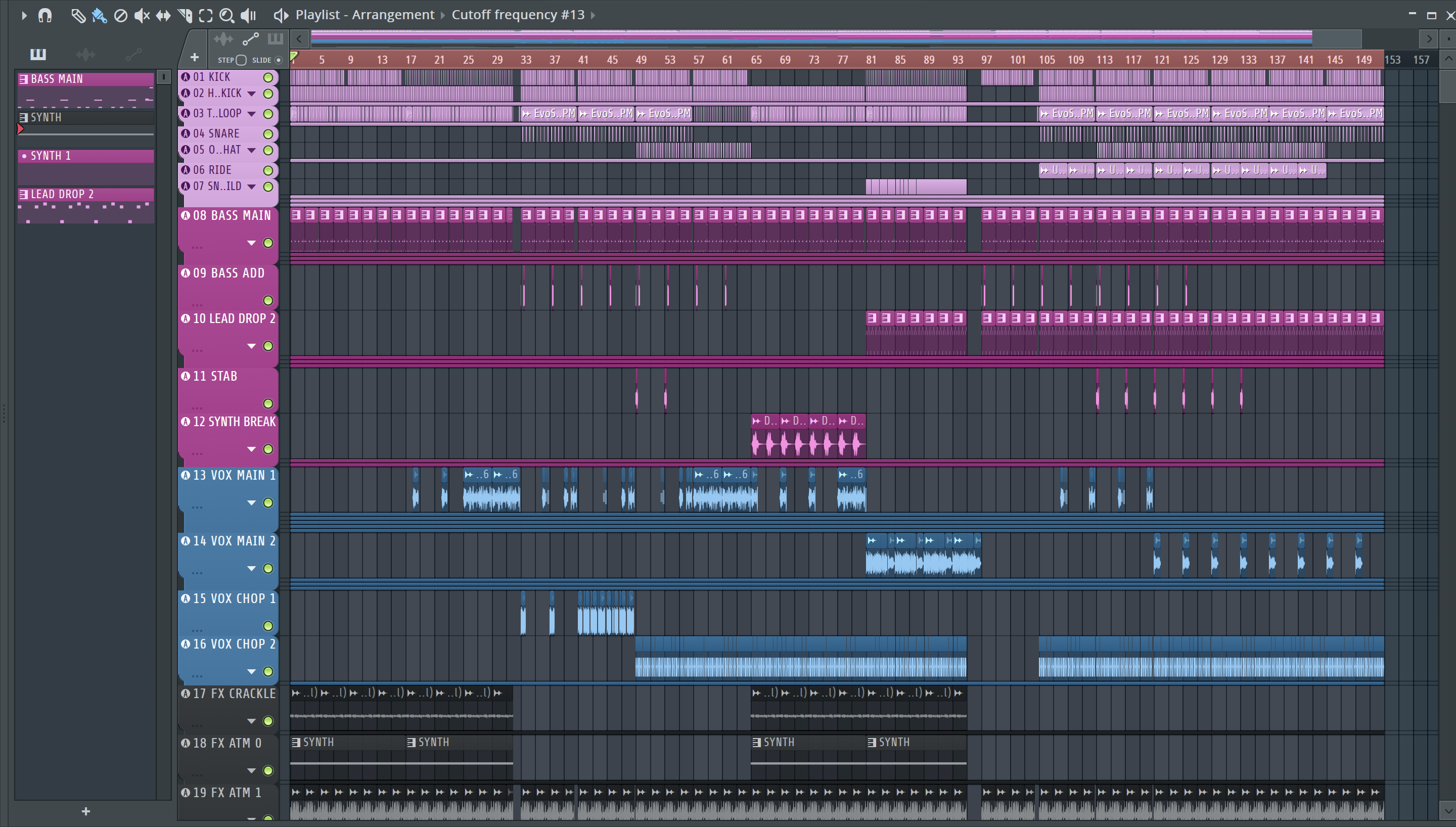Activate the Zoom magnifier tool
The width and height of the screenshot is (1456, 827).
pos(226,15)
